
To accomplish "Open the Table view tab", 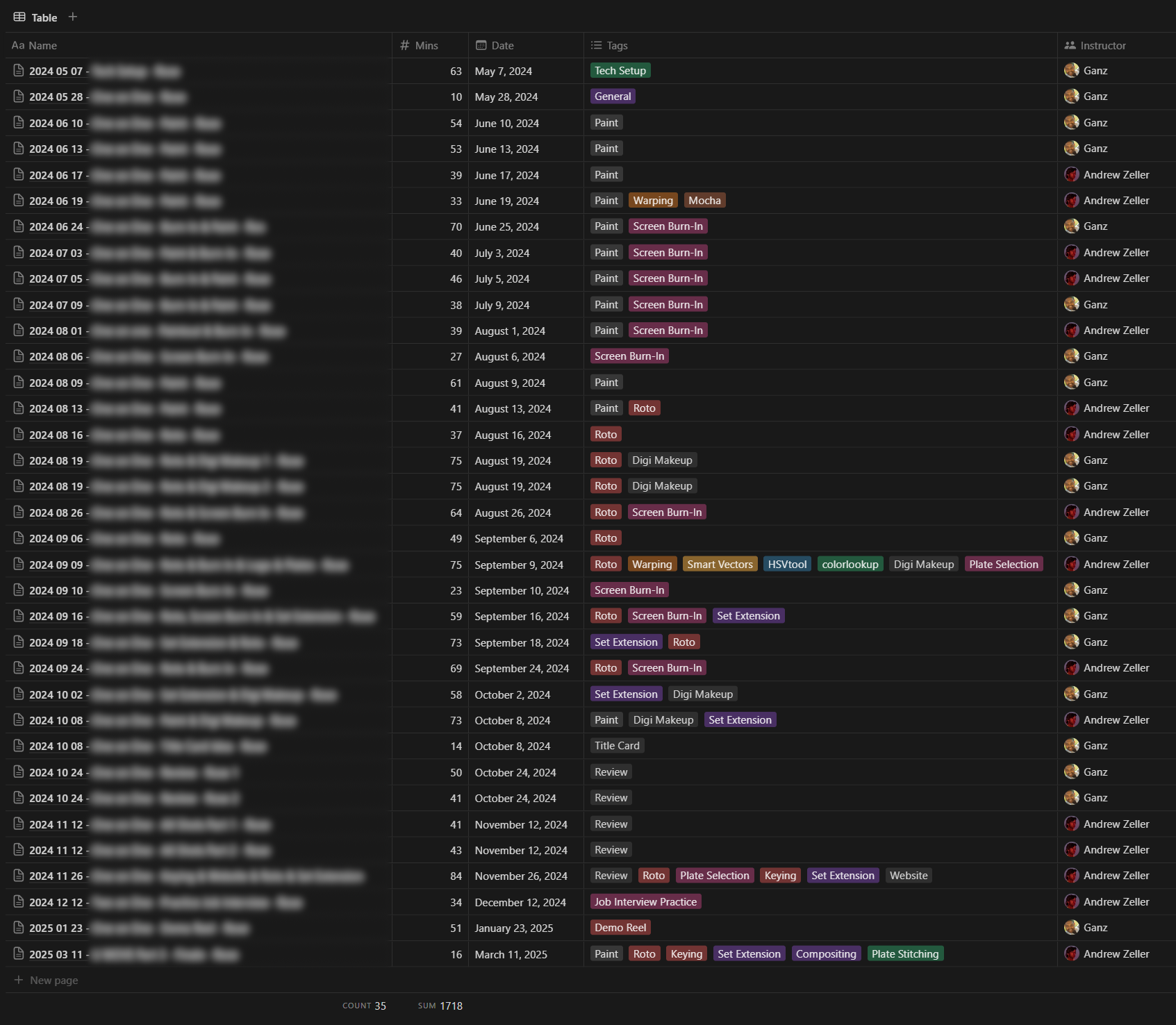I will click(35, 17).
